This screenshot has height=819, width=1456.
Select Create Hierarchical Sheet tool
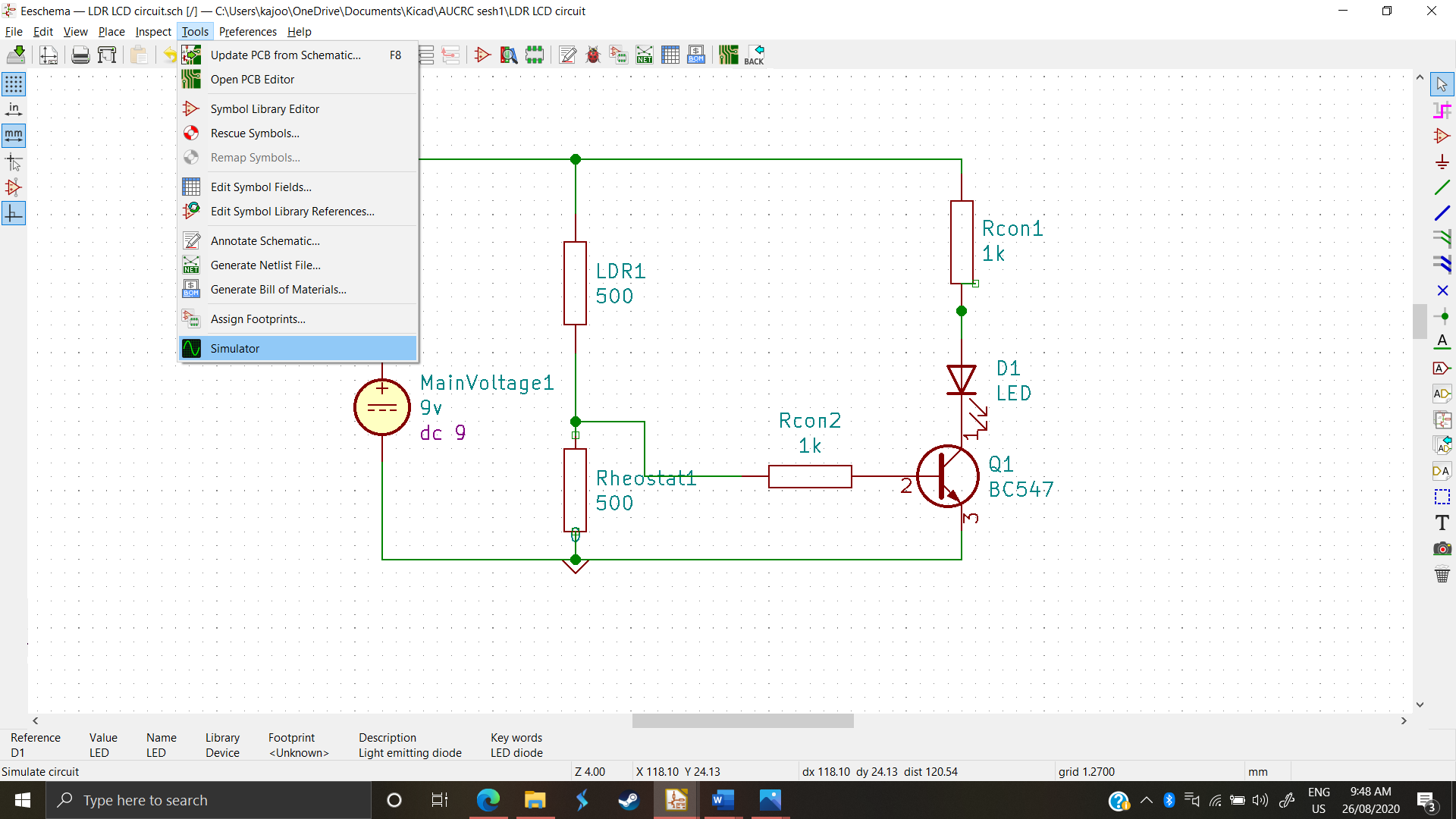click(1442, 419)
